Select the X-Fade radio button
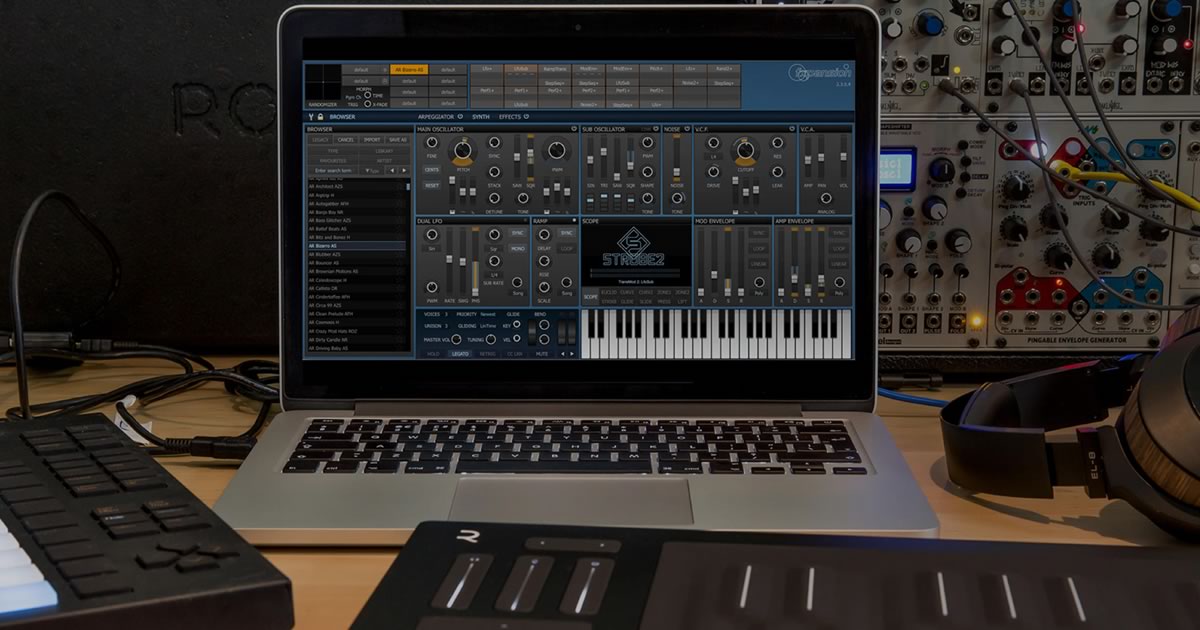This screenshot has height=630, width=1200. (368, 104)
